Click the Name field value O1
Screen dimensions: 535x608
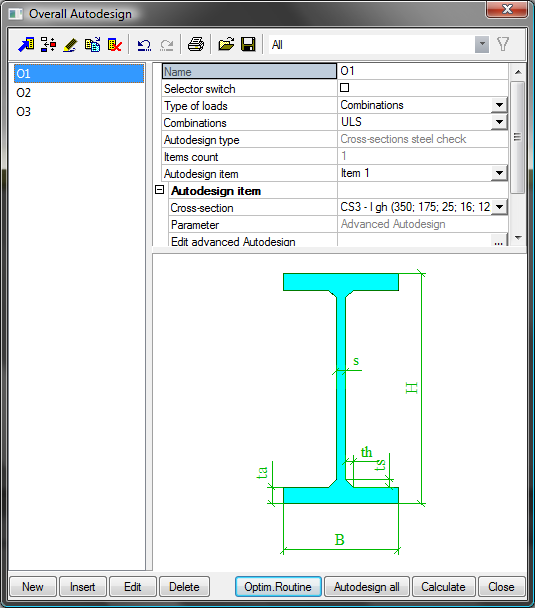click(423, 71)
